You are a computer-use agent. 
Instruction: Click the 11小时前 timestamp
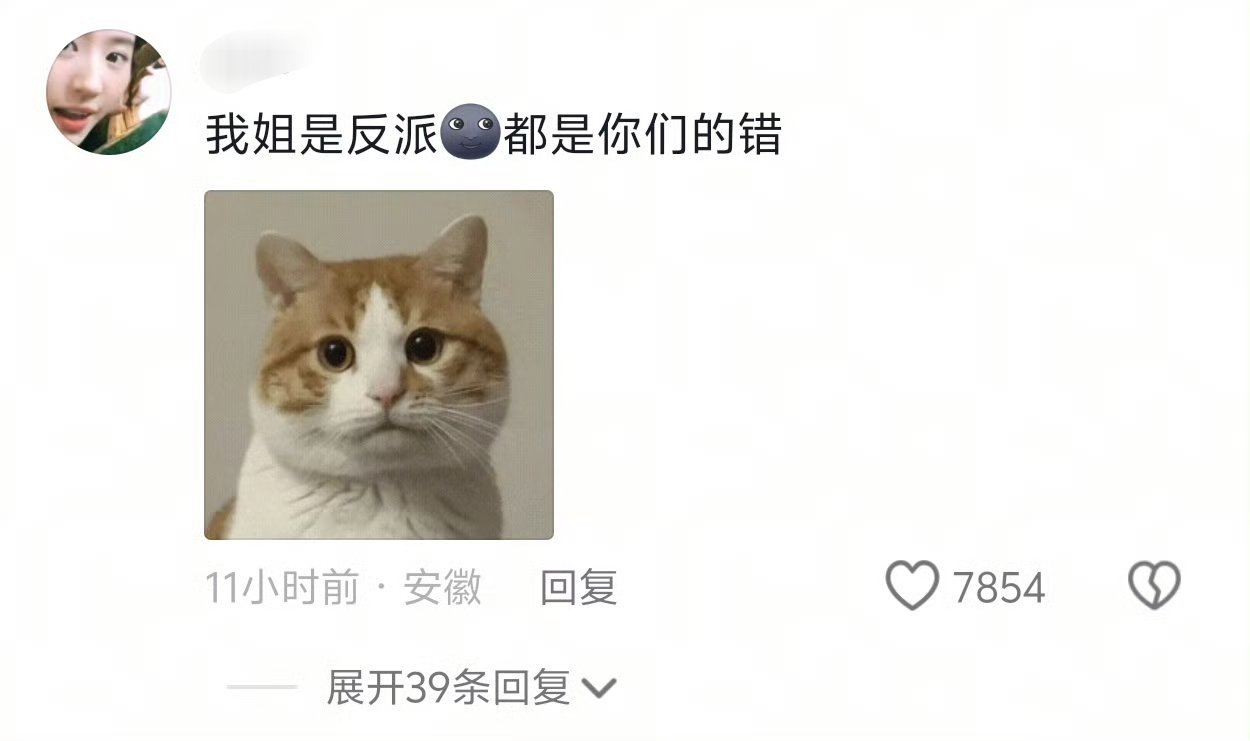[282, 588]
